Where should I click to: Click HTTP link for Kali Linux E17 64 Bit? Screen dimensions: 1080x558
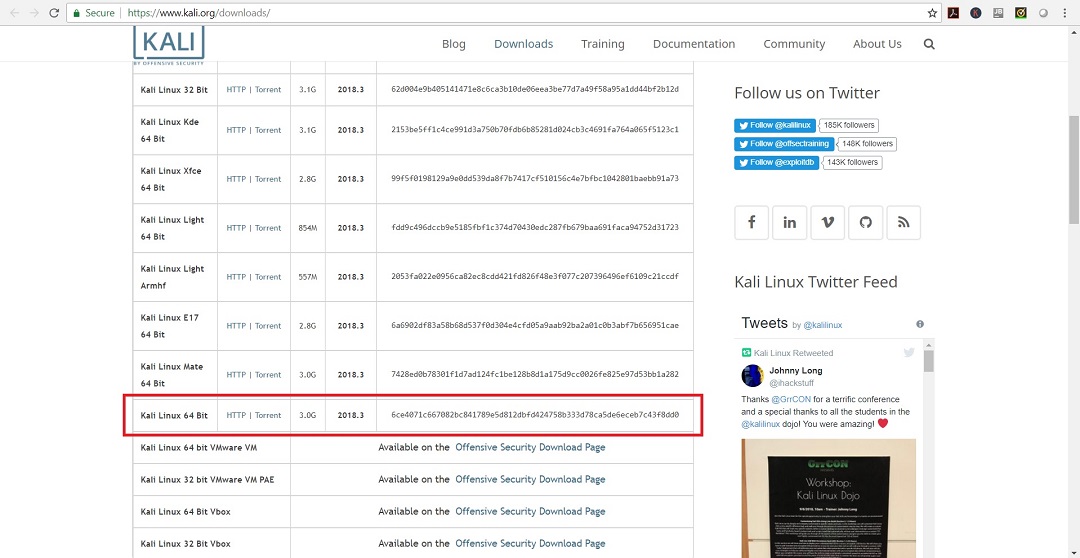(236, 326)
